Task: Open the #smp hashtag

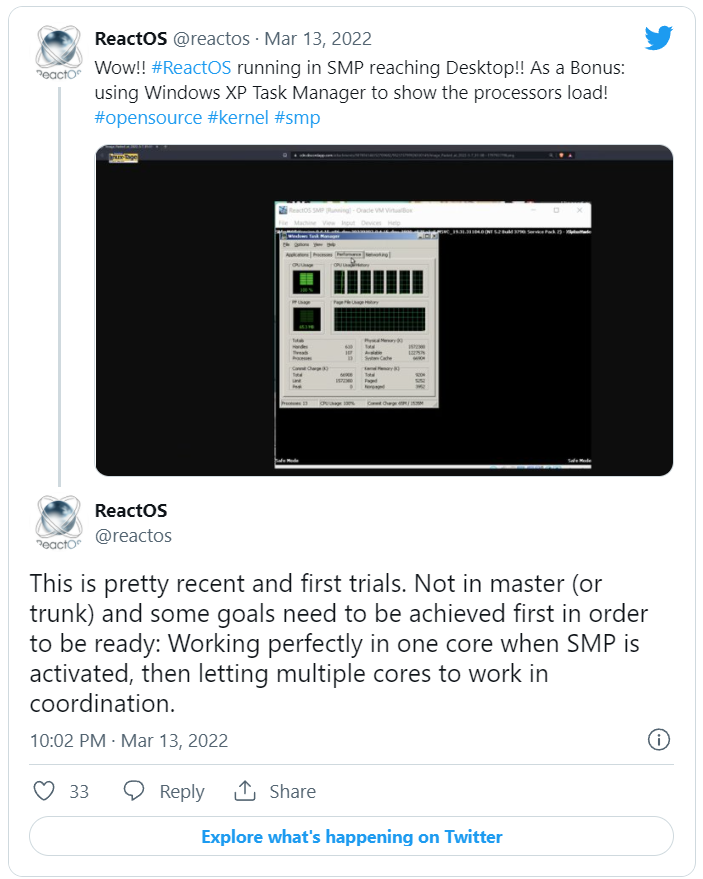Action: point(297,117)
